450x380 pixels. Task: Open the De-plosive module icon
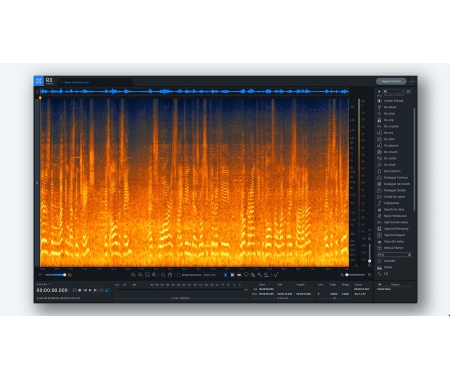pos(379,145)
